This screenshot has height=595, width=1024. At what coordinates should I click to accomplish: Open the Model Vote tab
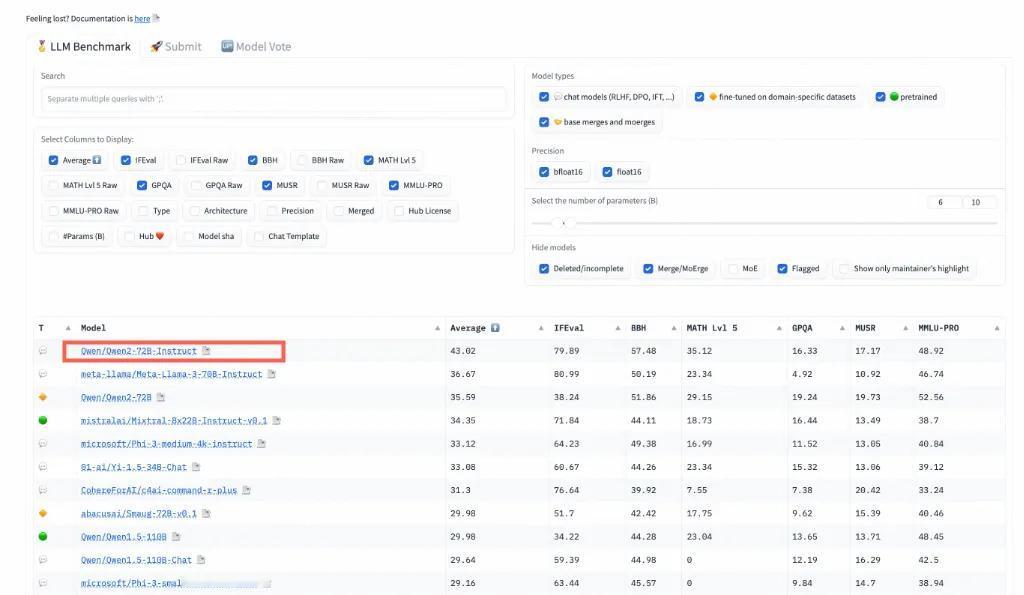pyautogui.click(x=256, y=46)
